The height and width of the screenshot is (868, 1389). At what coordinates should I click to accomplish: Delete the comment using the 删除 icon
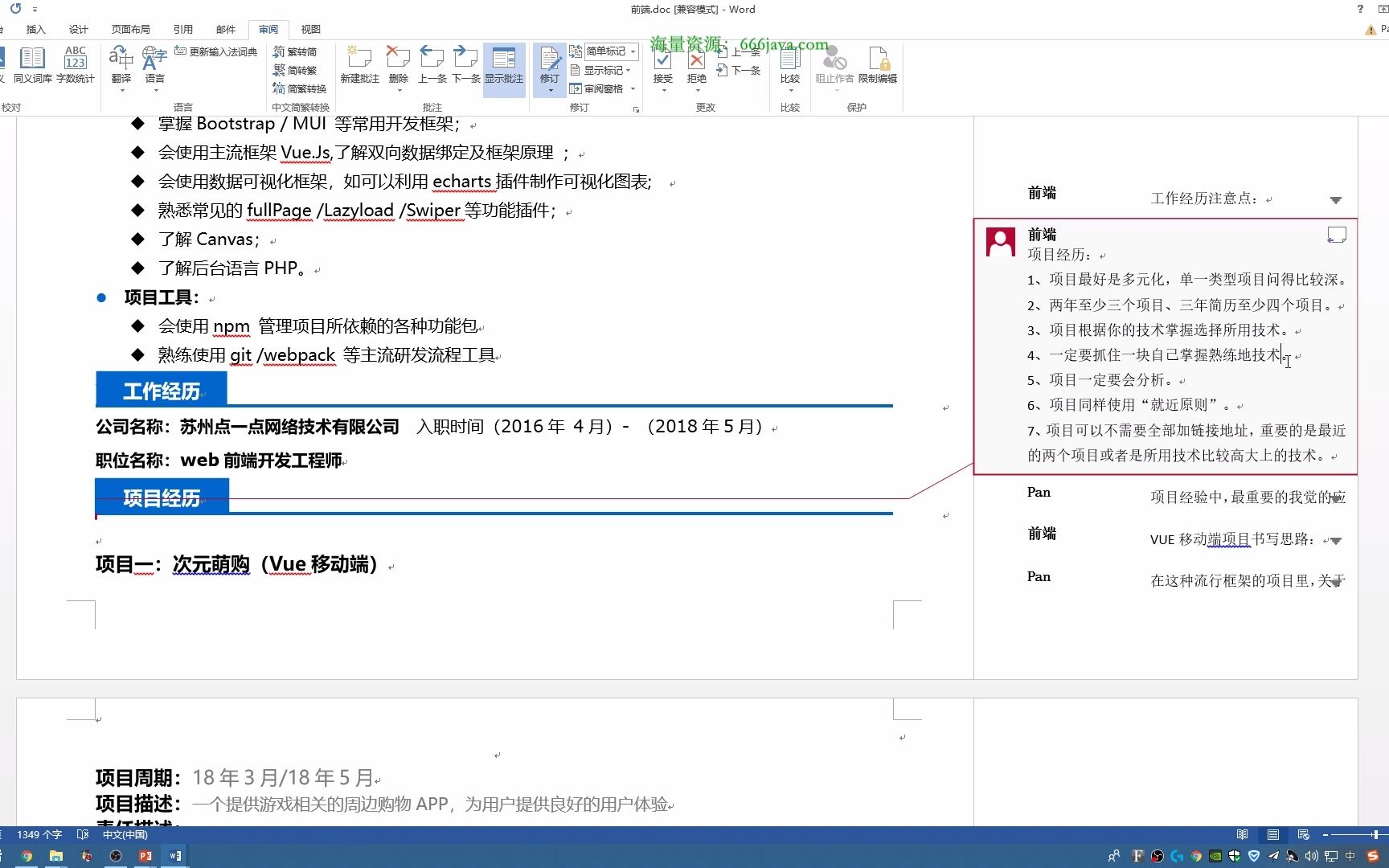click(x=398, y=58)
